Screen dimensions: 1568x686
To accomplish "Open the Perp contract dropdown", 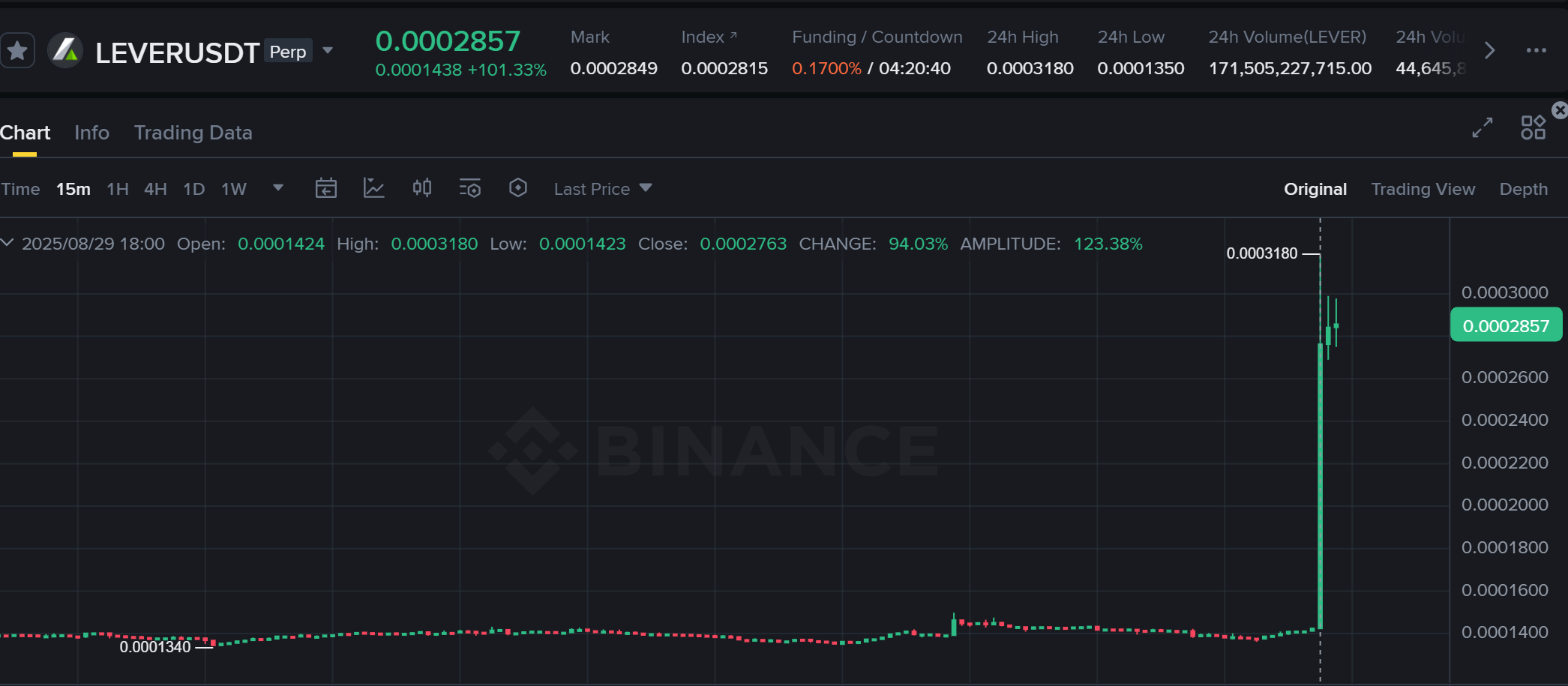I will click(328, 50).
